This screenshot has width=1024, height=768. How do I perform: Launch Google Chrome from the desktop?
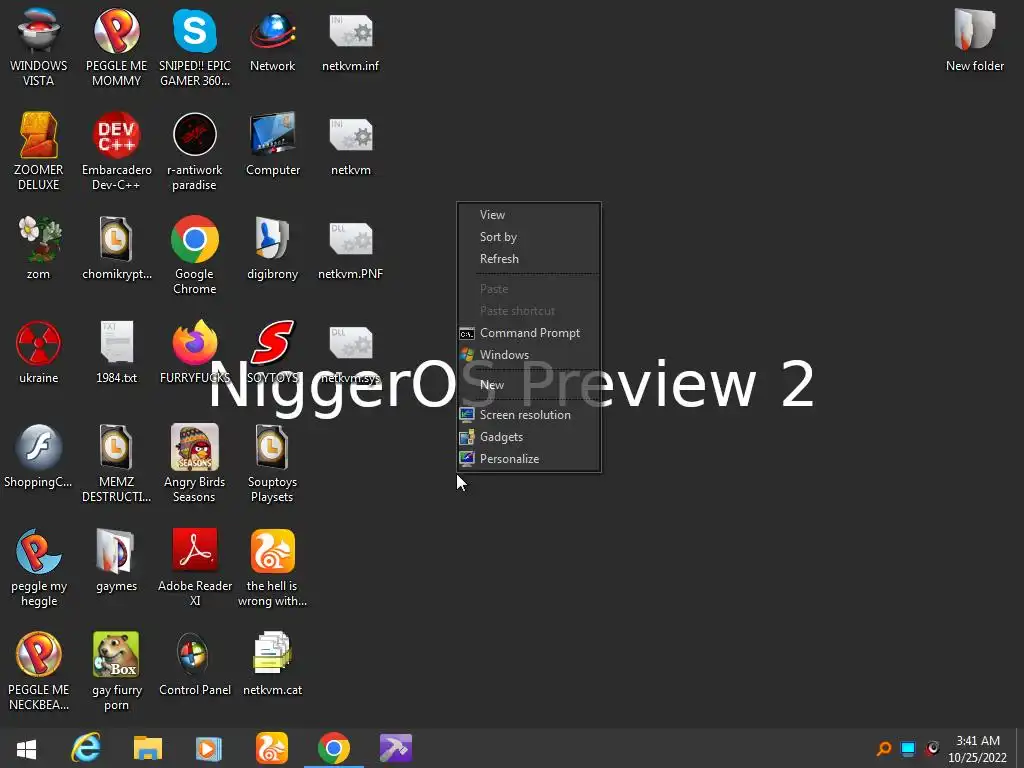pyautogui.click(x=195, y=255)
